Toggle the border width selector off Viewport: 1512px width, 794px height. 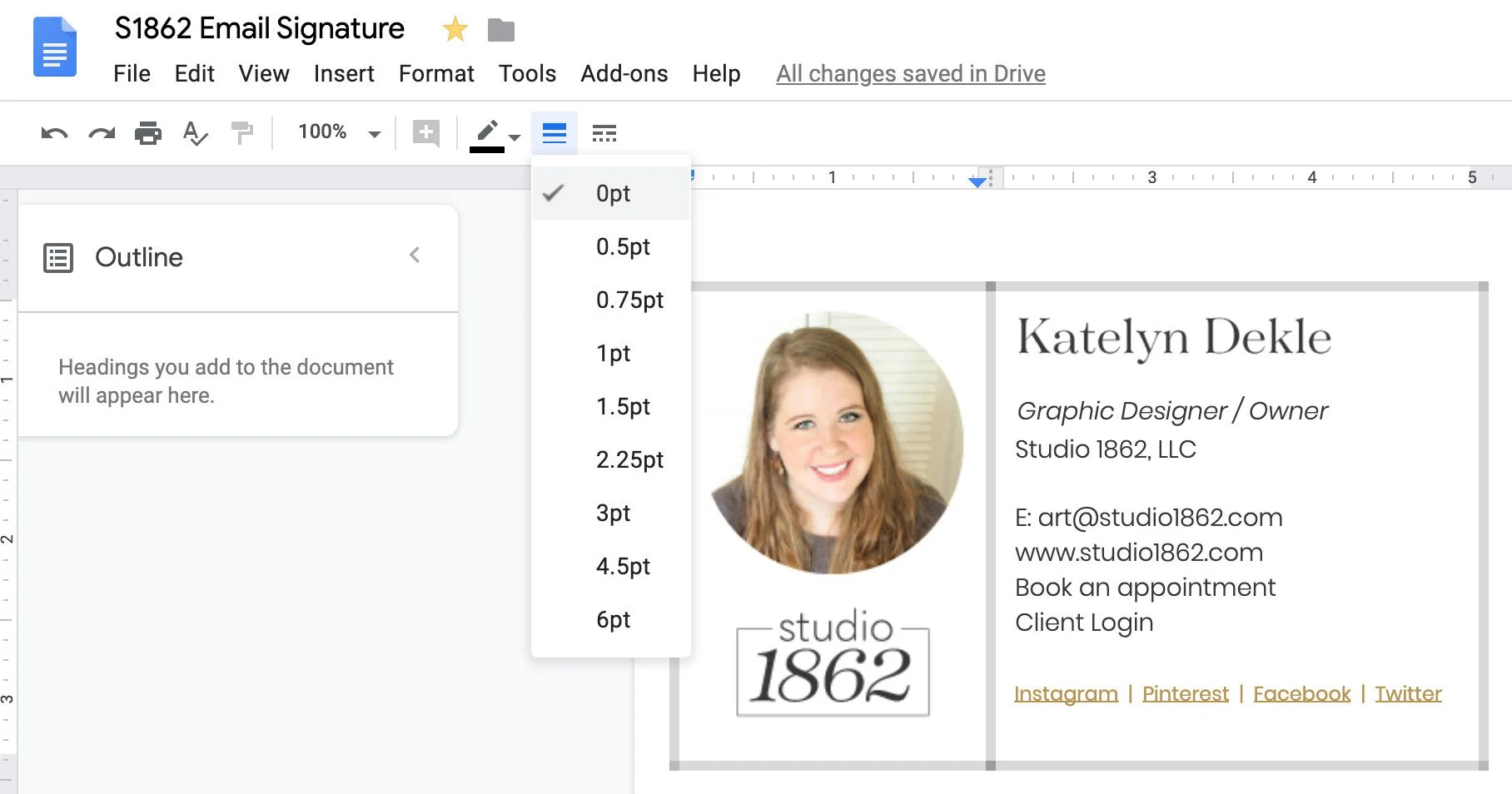554,132
